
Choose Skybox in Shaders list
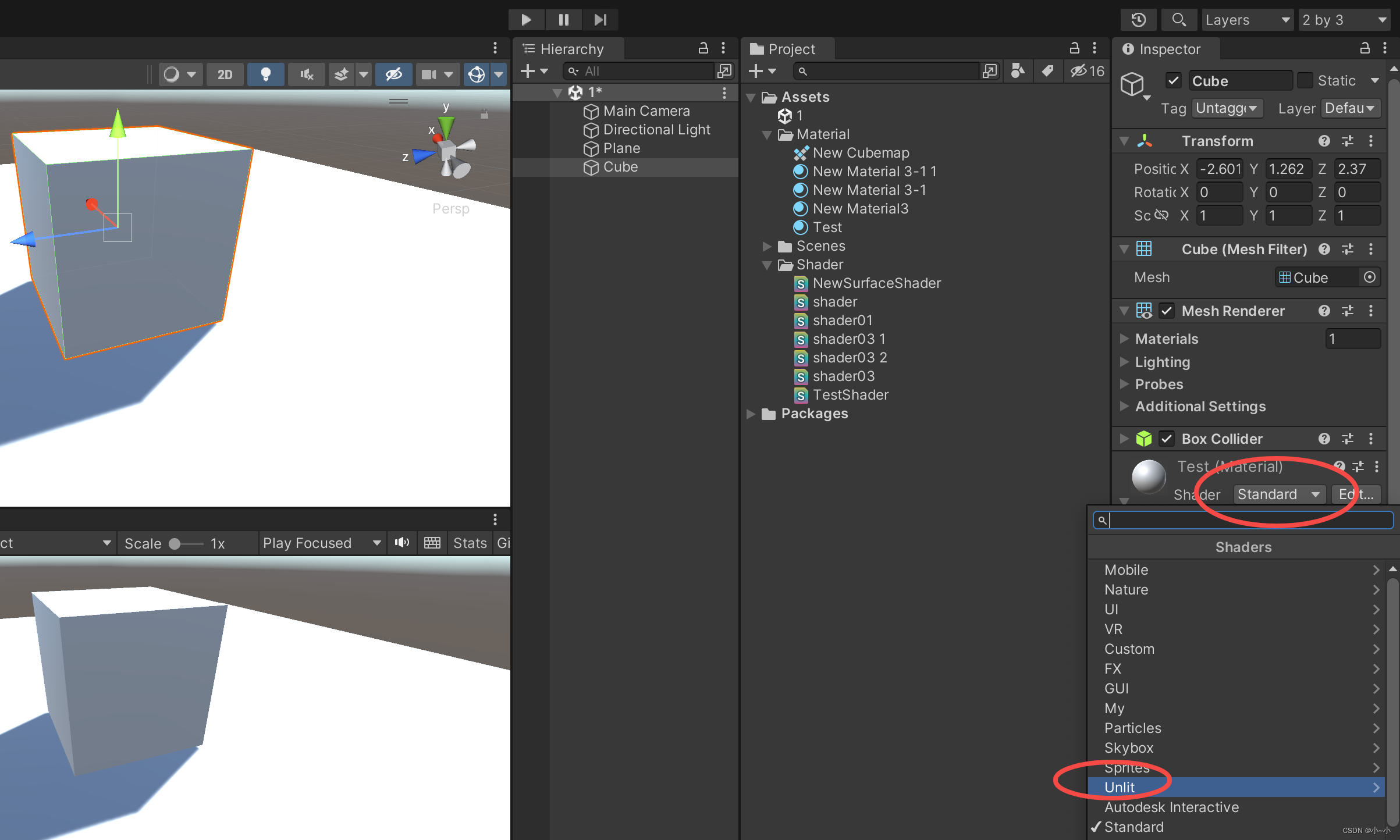(1236, 748)
